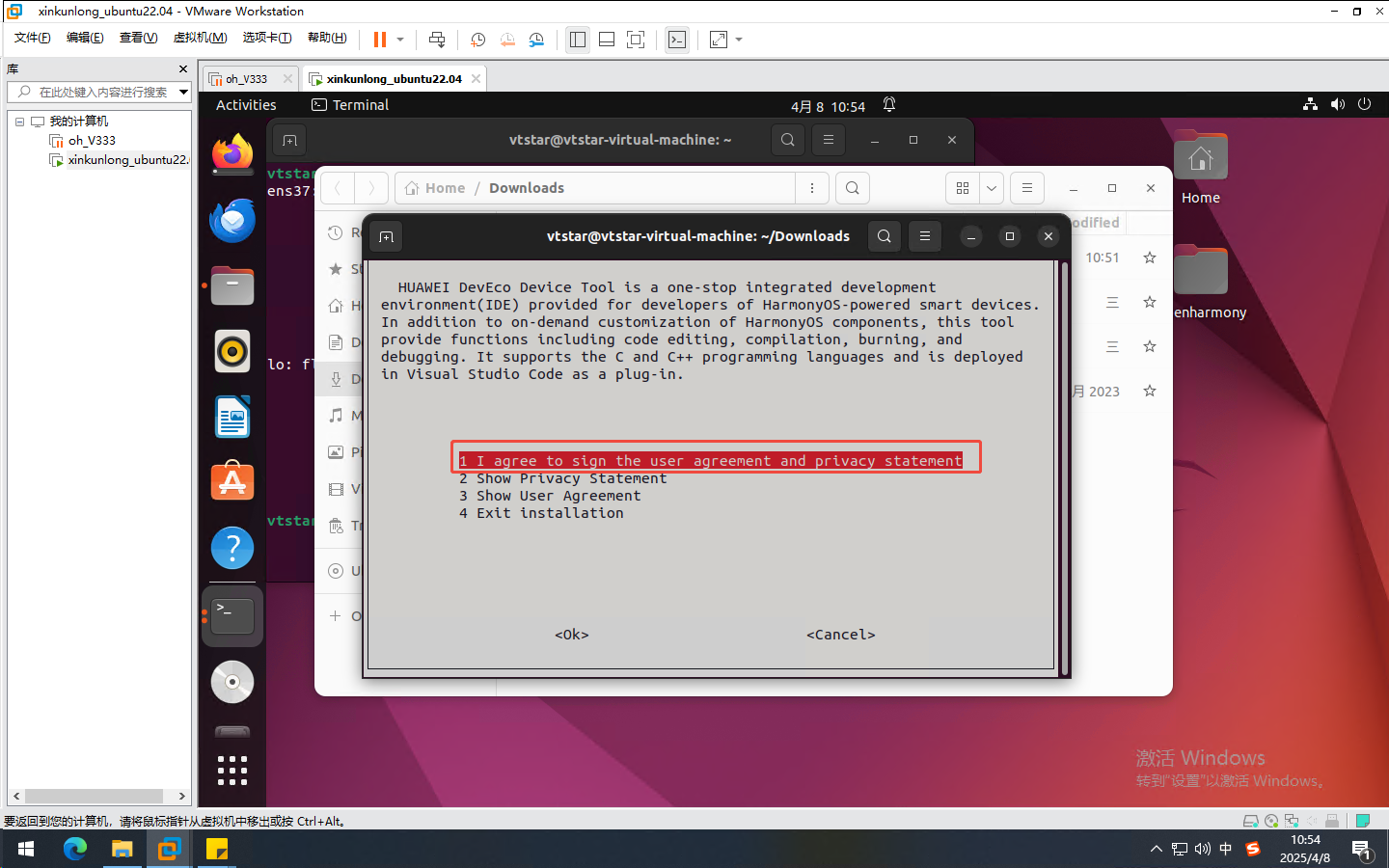Image resolution: width=1389 pixels, height=868 pixels.
Task: Click the Ubuntu top bar volume icon
Action: tap(1337, 104)
